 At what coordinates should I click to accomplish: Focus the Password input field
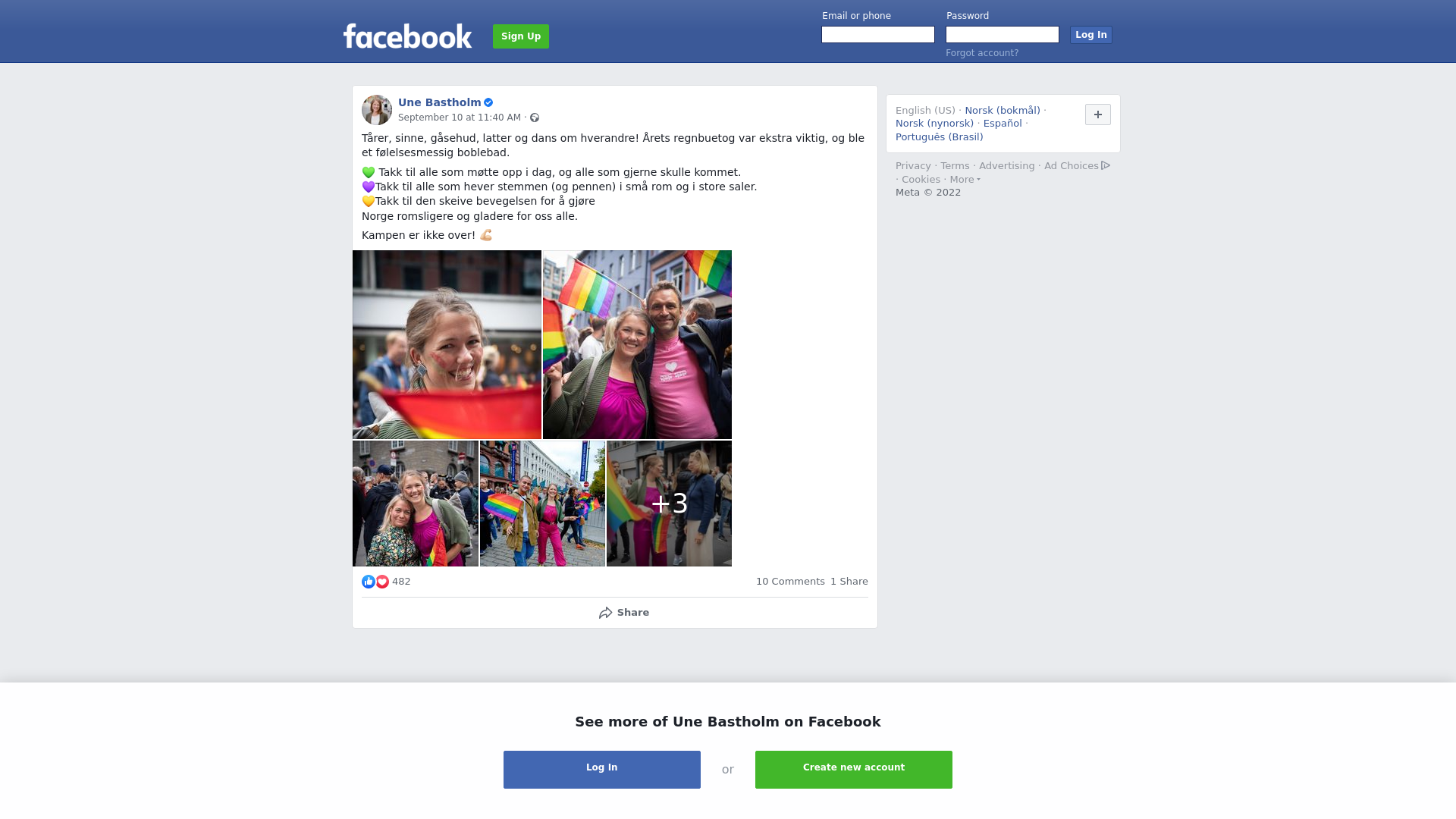click(x=1003, y=35)
